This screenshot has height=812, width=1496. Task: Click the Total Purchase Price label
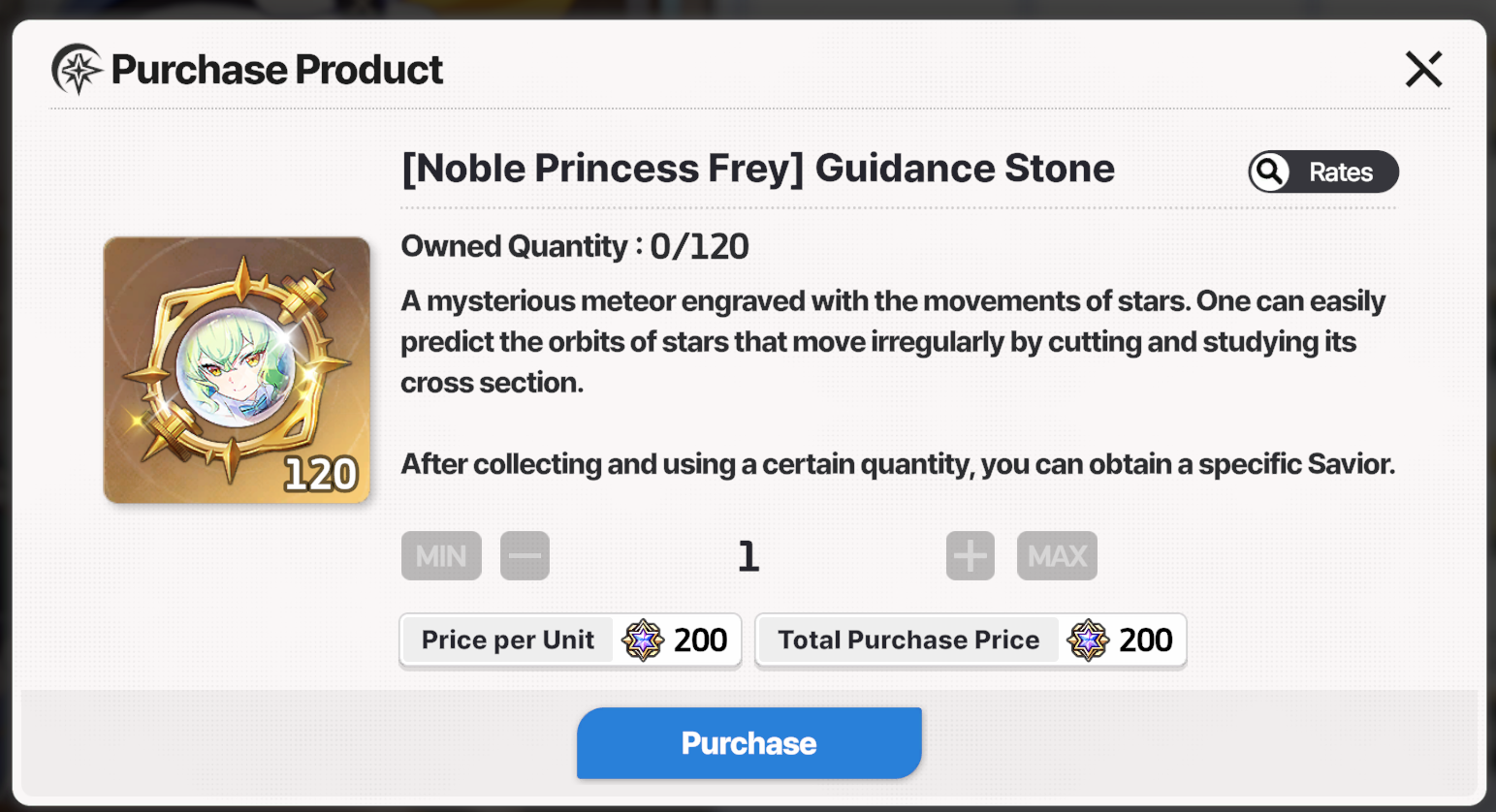click(908, 640)
